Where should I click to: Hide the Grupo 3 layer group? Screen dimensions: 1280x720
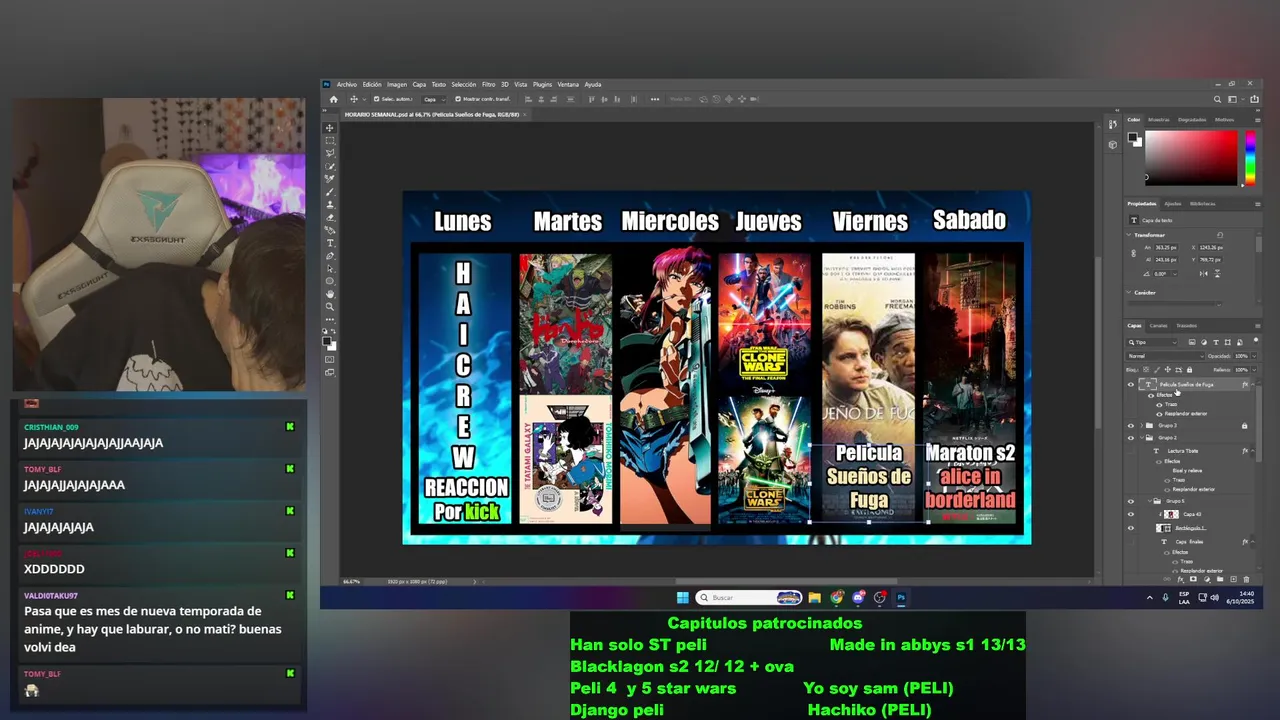1130,426
